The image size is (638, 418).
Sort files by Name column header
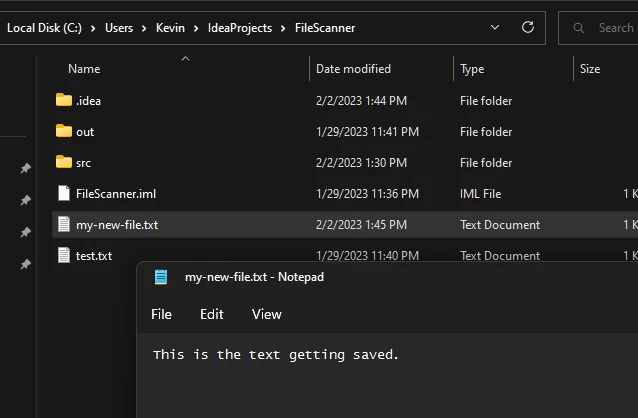click(84, 69)
